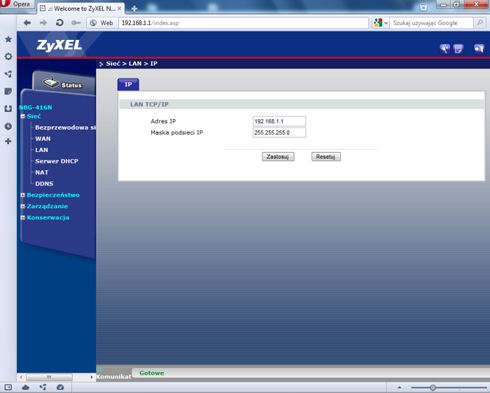Open the NAT menu item
490x393 pixels.
pos(42,172)
